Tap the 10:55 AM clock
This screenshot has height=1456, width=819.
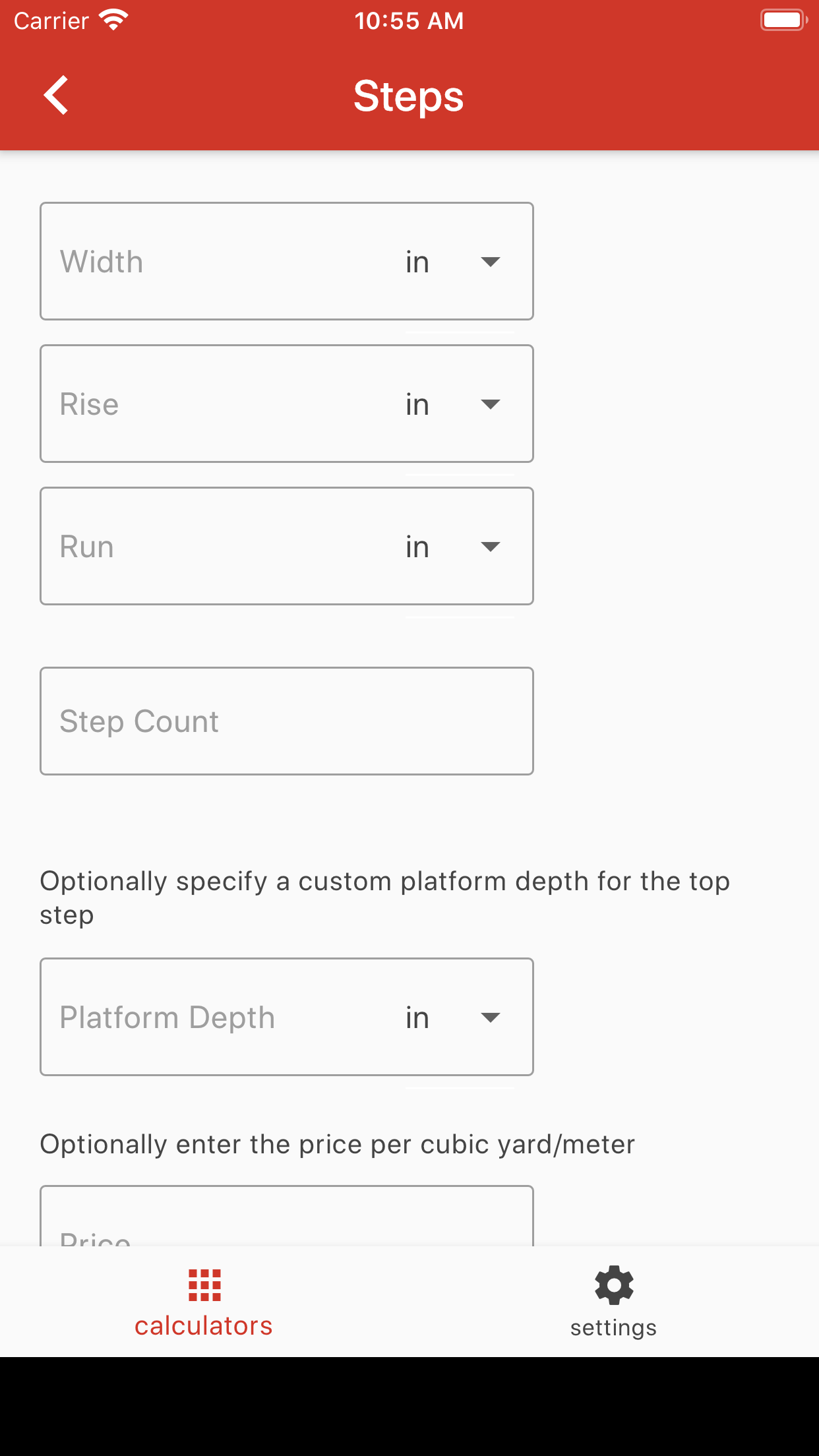pyautogui.click(x=409, y=21)
